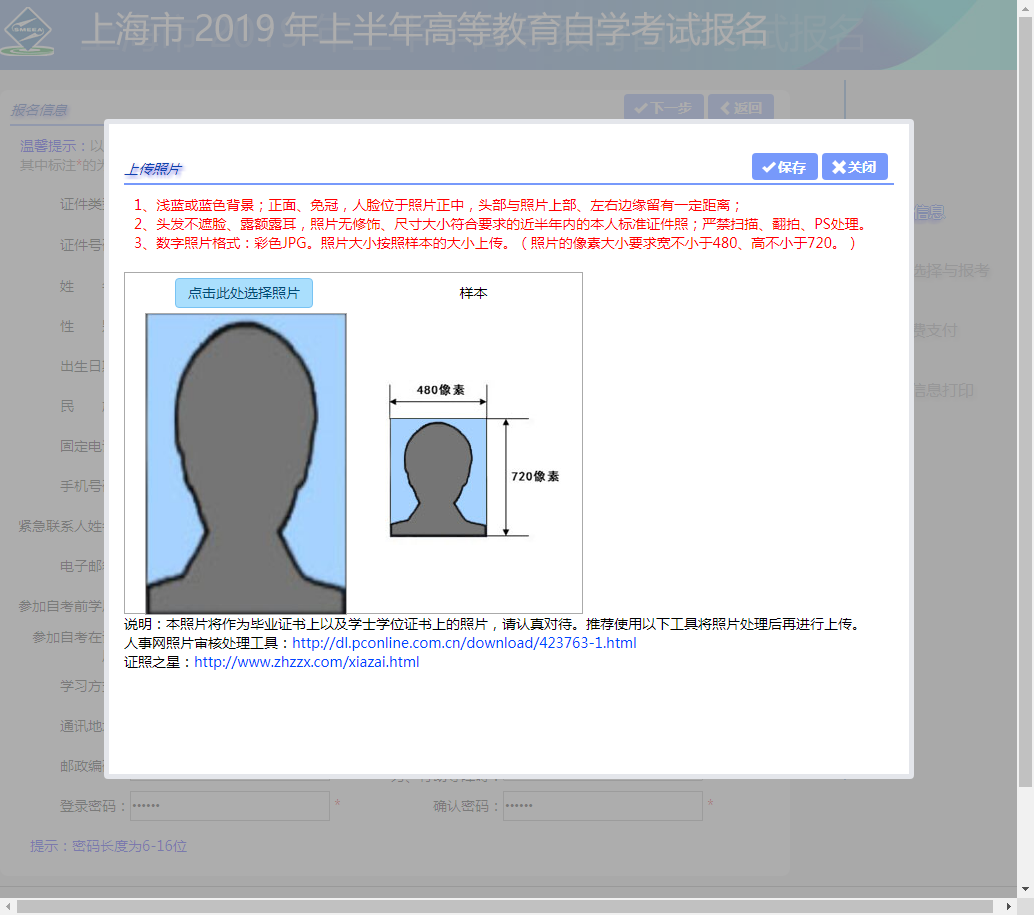The image size is (1034, 915).
Task: Click the 保存 (Save) button
Action: [785, 167]
